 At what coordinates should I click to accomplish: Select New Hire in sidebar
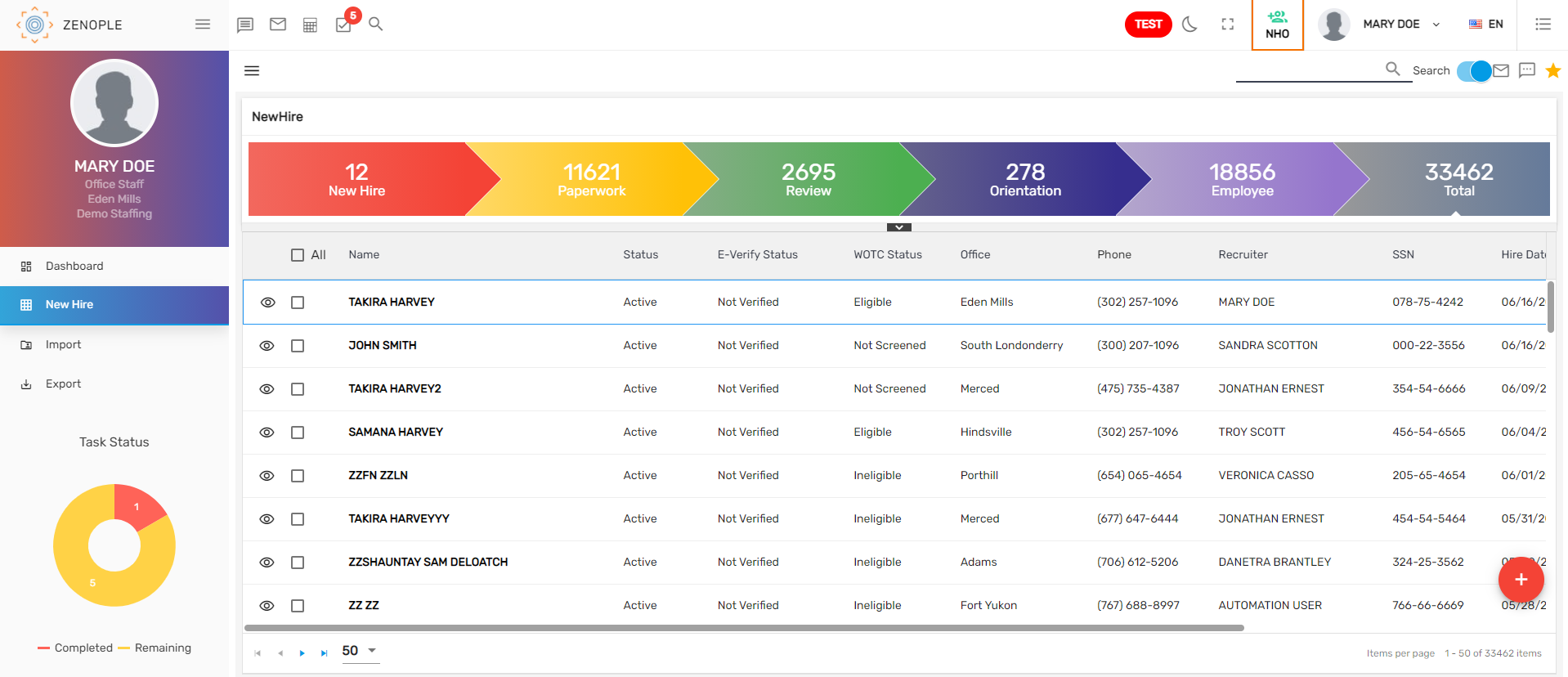[x=114, y=305]
